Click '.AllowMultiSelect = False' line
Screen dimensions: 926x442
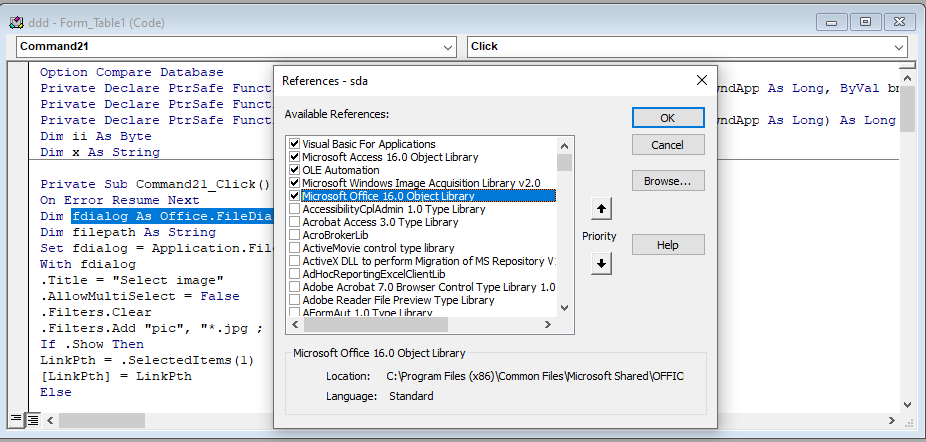(x=139, y=295)
